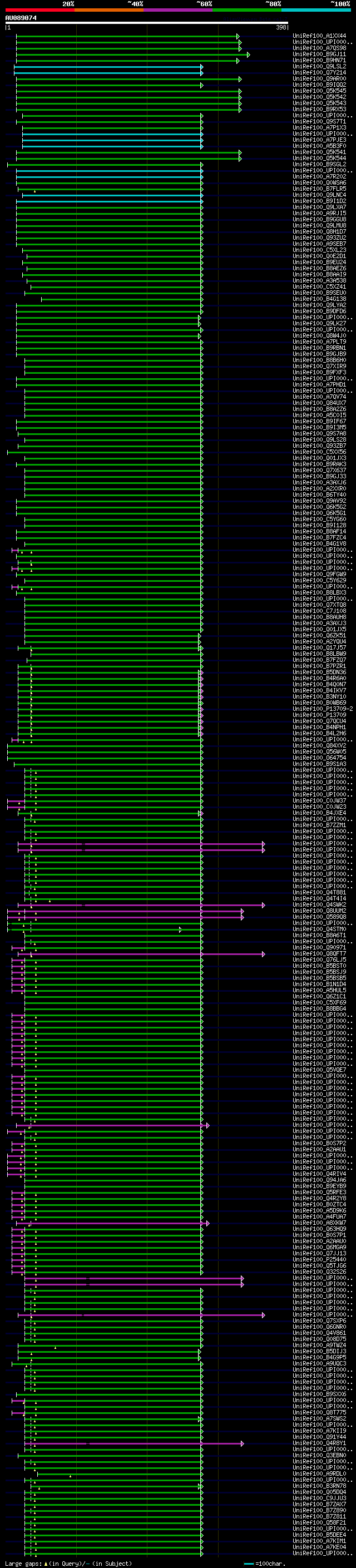Click the yellow large-gaps triangle in the legend
This screenshot has width=356, height=1568.
tap(46, 1563)
